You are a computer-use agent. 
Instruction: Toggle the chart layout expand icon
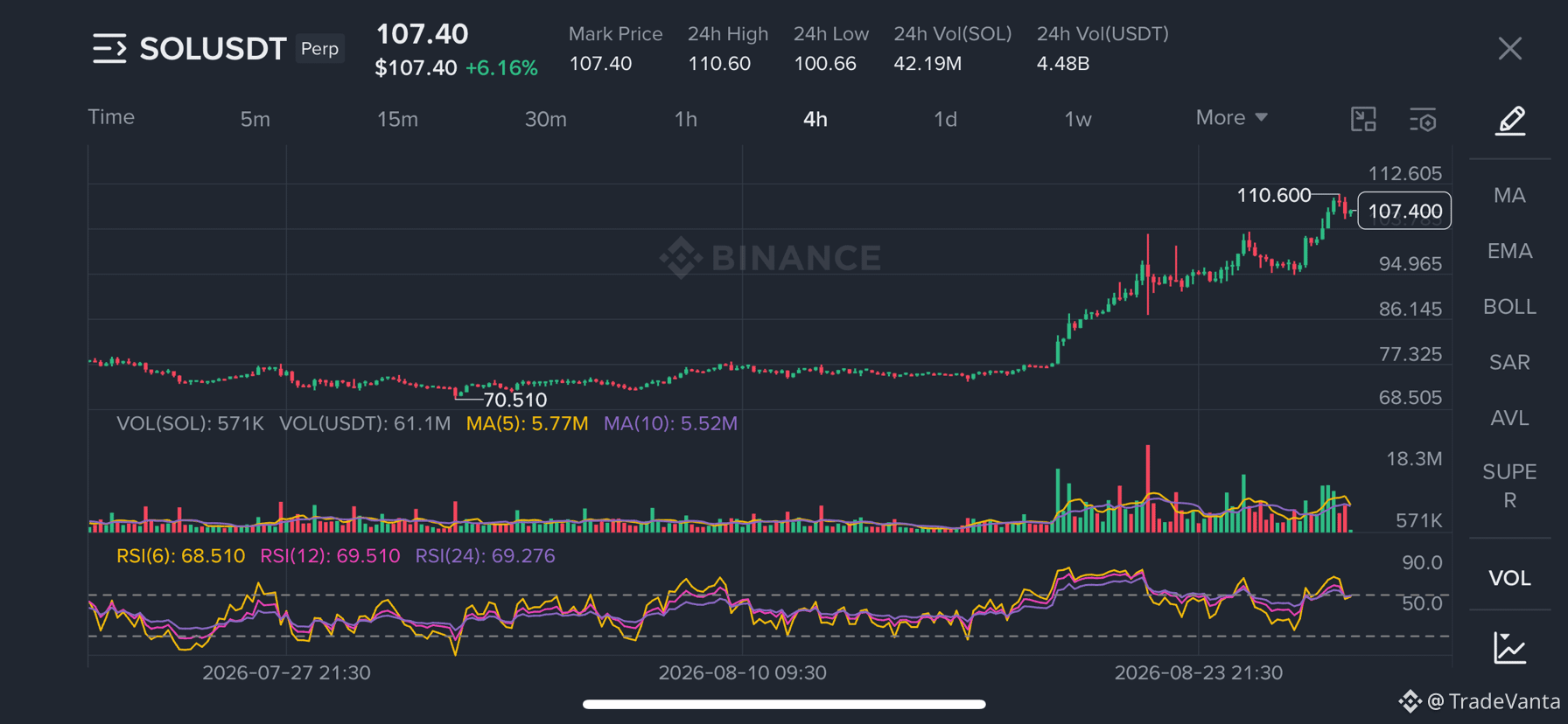[x=1363, y=119]
